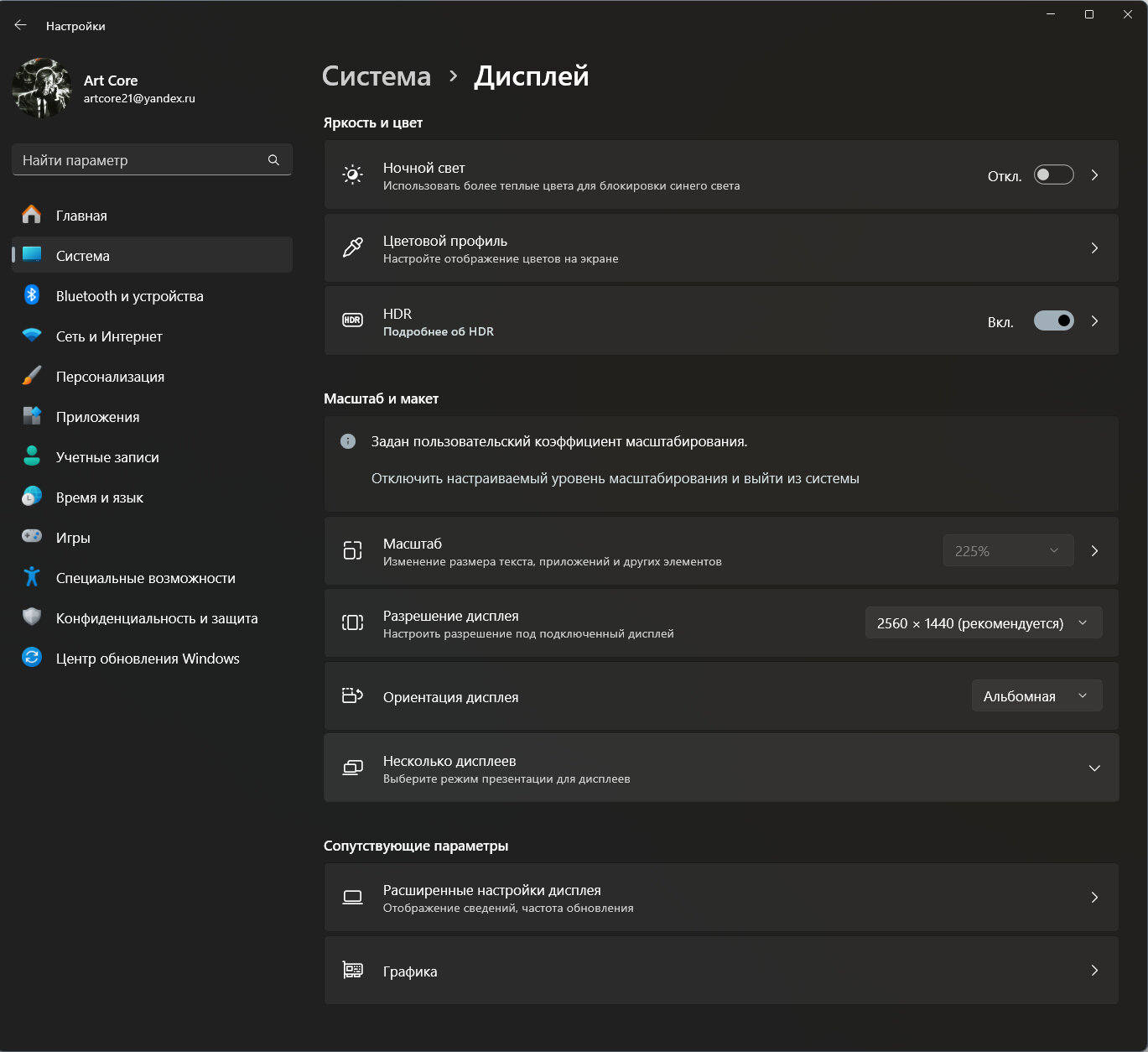1148x1052 pixels.
Task: Click the Цветовой профиль eyedropper icon
Action: tap(353, 247)
